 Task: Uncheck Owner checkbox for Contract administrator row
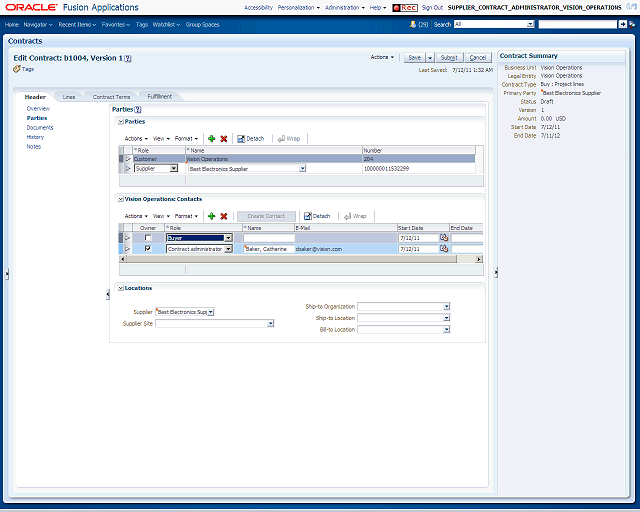pyautogui.click(x=148, y=248)
